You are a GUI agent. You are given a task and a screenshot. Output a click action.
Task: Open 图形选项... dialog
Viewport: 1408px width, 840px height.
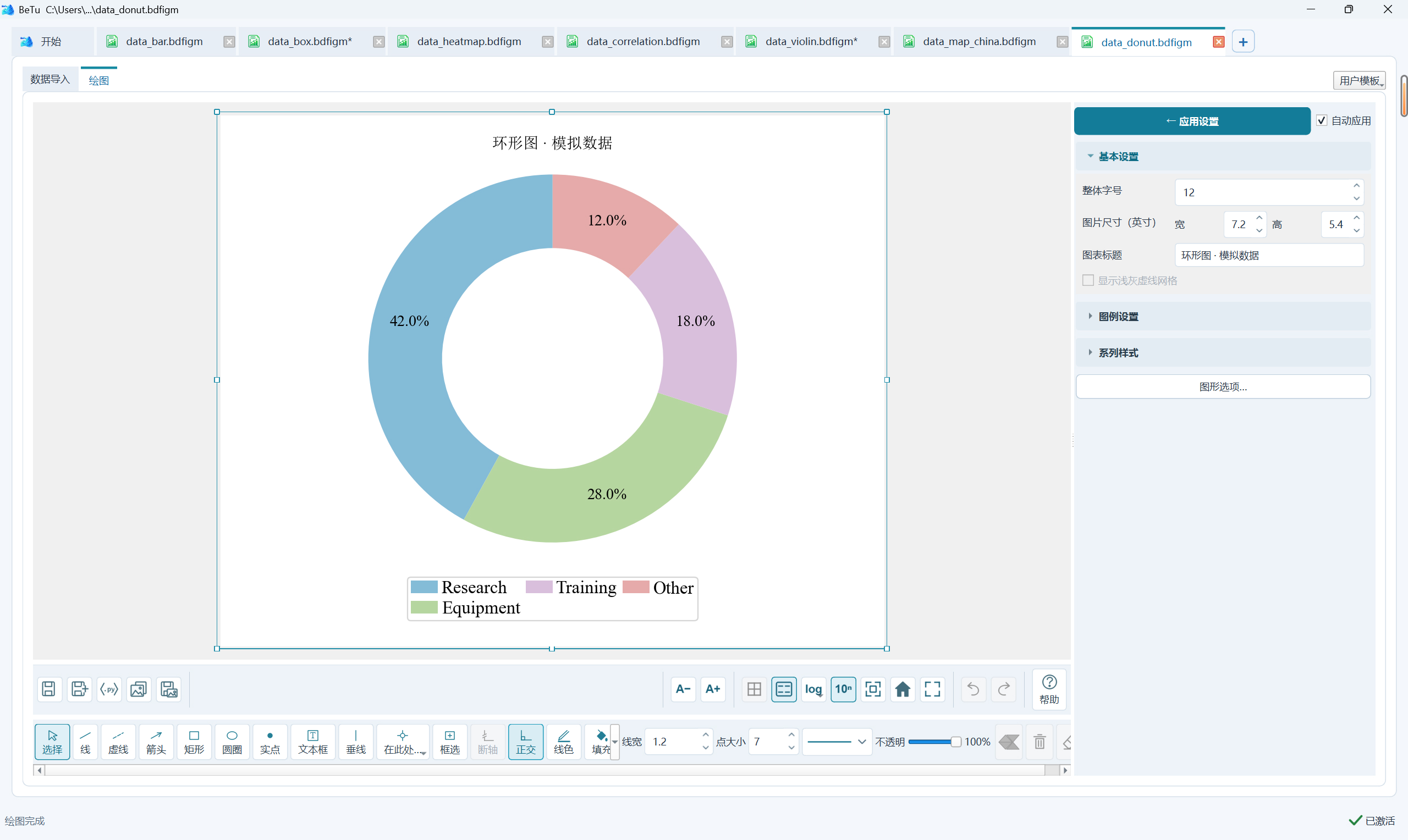click(x=1223, y=386)
